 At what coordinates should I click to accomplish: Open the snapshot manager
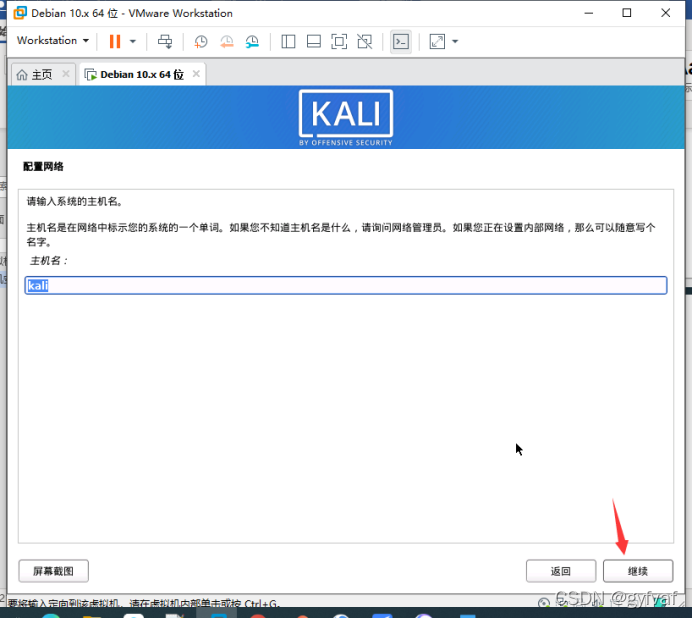coord(252,42)
